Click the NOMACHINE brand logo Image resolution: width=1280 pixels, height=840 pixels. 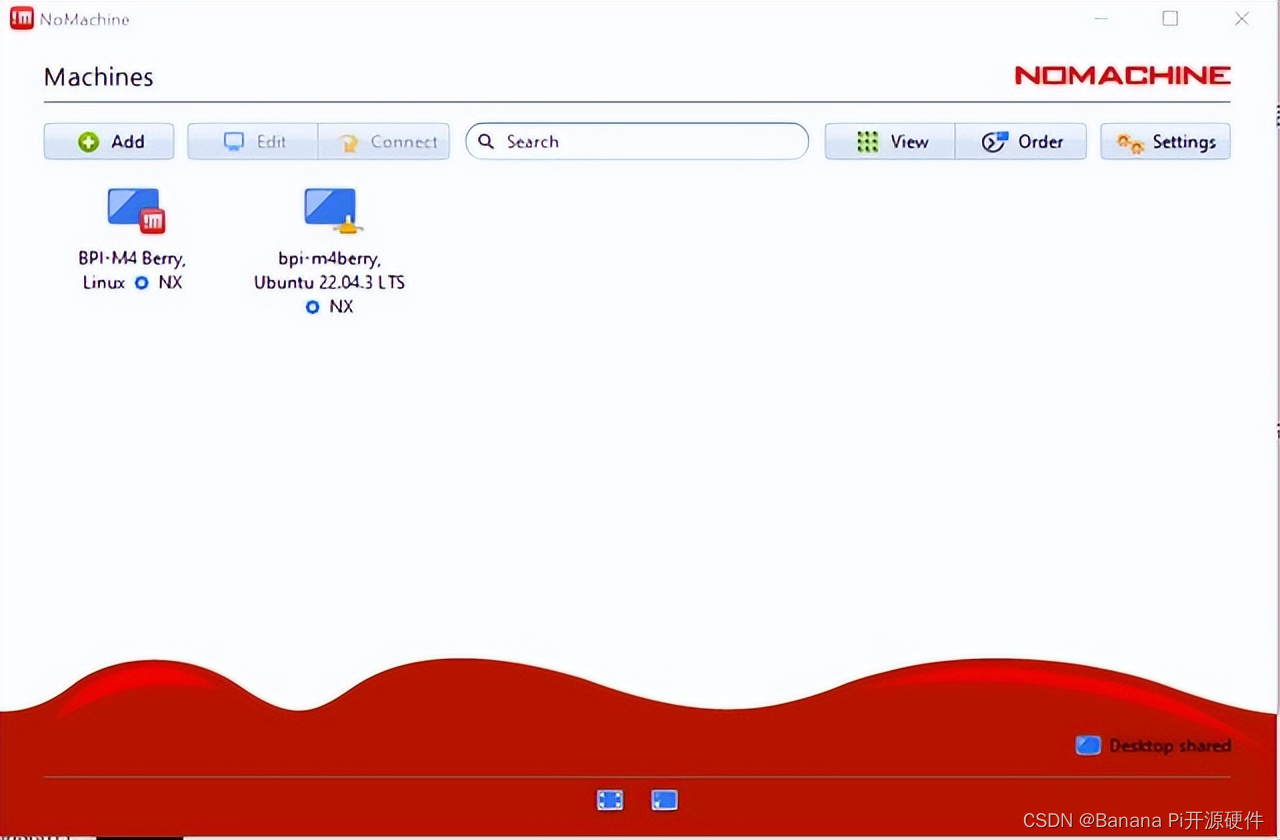tap(1122, 75)
